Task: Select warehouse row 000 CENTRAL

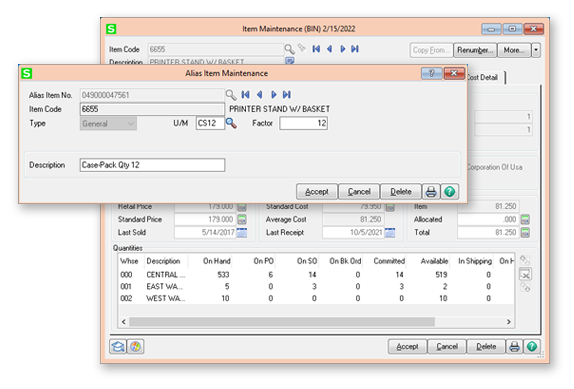Action: 316,275
